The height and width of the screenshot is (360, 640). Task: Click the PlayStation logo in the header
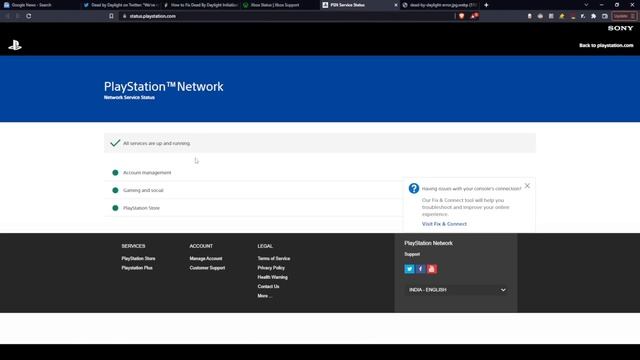15,45
